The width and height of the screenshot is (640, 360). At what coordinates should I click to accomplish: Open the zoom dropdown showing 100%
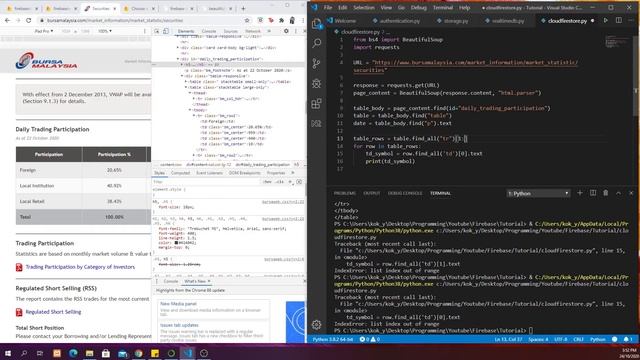point(104,31)
